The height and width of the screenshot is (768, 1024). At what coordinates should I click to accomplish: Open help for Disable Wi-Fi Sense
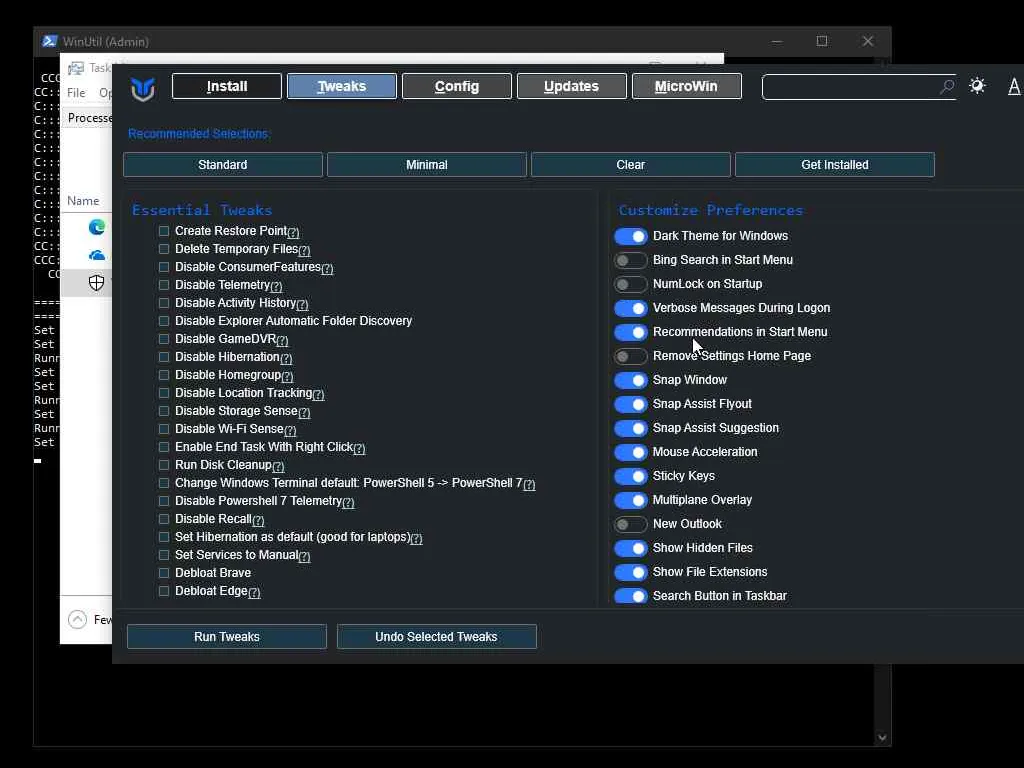pyautogui.click(x=290, y=430)
